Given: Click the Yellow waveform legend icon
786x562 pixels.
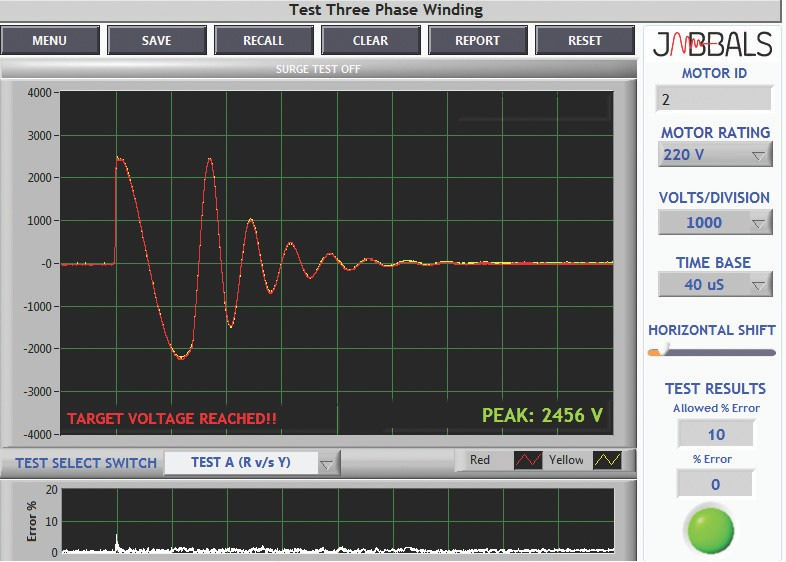Looking at the screenshot, I should tap(607, 460).
